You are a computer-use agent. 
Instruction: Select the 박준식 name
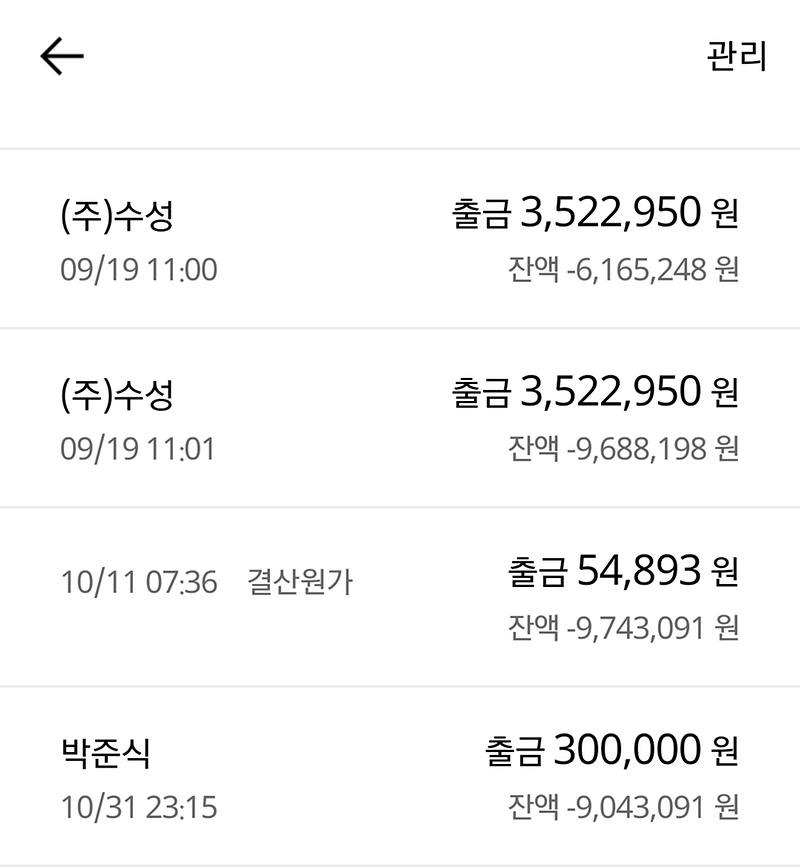click(106, 752)
